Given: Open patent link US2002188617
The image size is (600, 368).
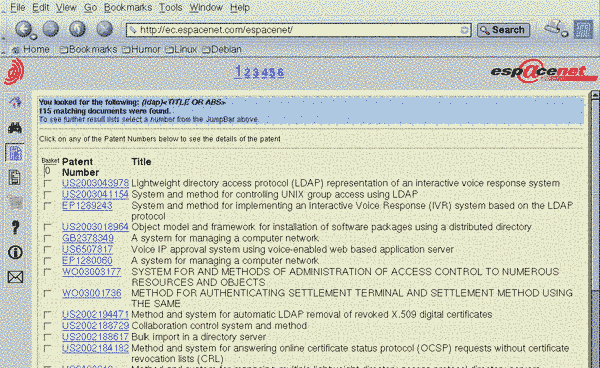Looking at the screenshot, I should click(x=95, y=337).
